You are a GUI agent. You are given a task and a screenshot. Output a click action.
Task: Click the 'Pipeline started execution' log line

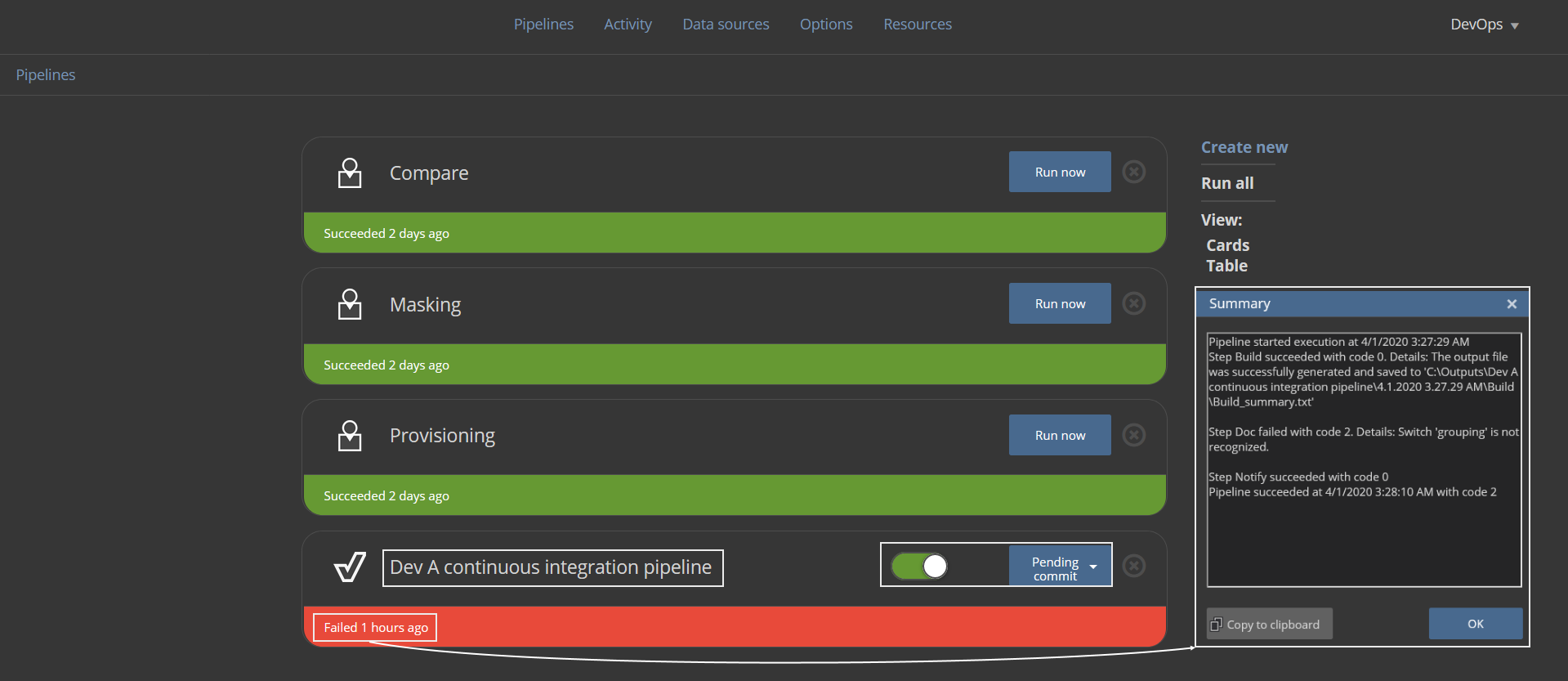(1338, 342)
